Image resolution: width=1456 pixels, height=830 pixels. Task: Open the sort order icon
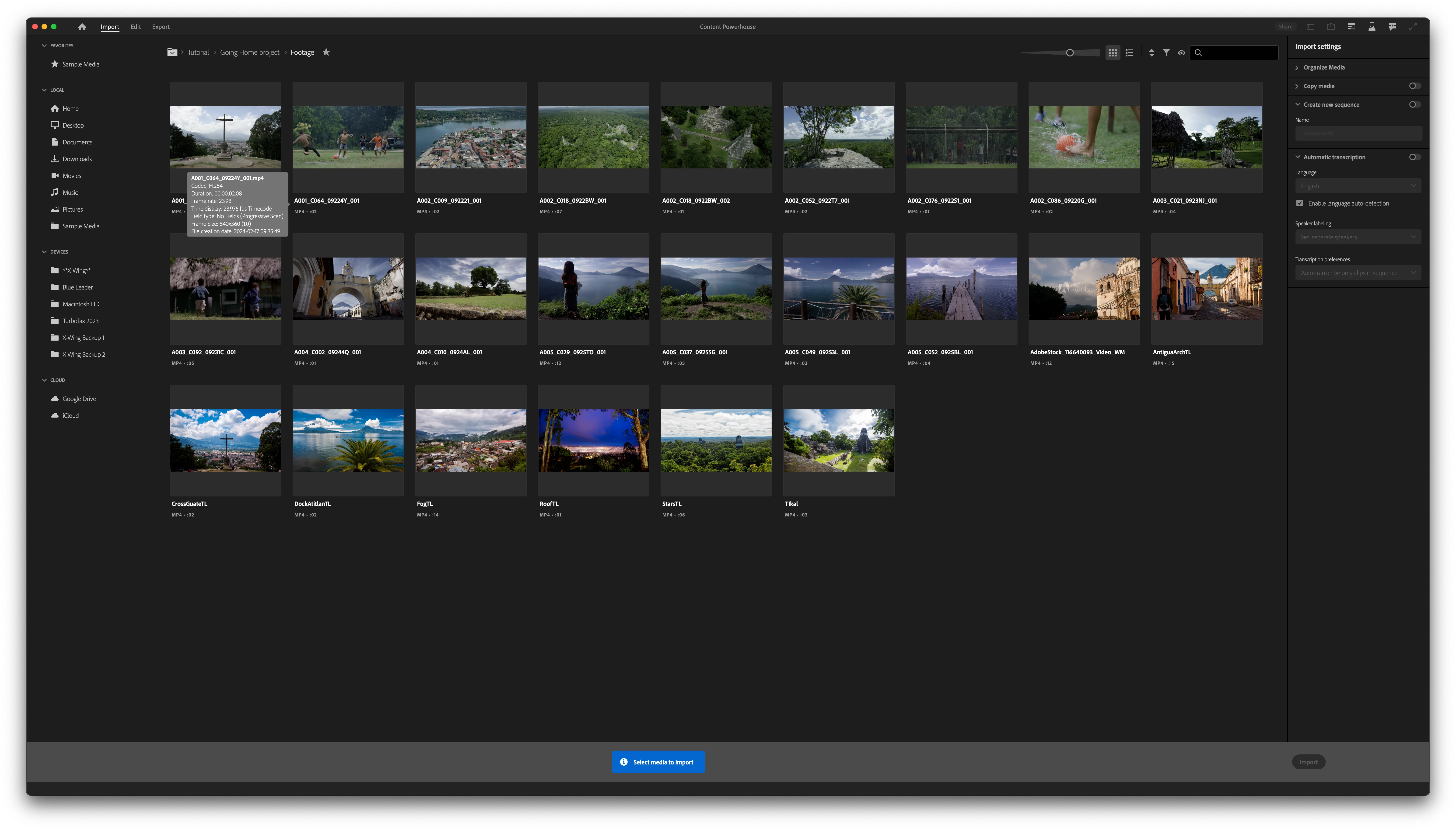point(1151,52)
